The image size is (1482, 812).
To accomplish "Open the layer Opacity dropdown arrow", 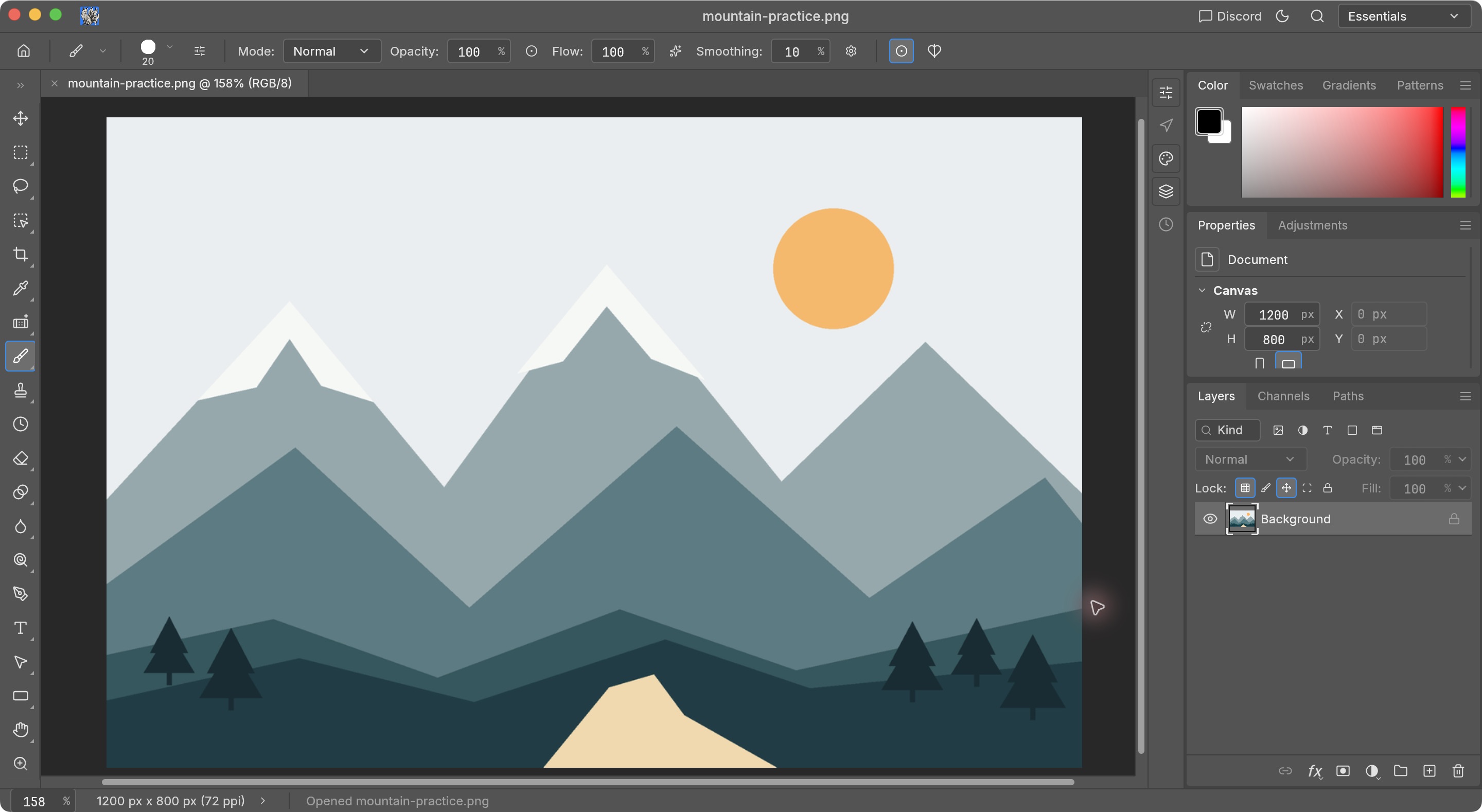I will click(1462, 459).
